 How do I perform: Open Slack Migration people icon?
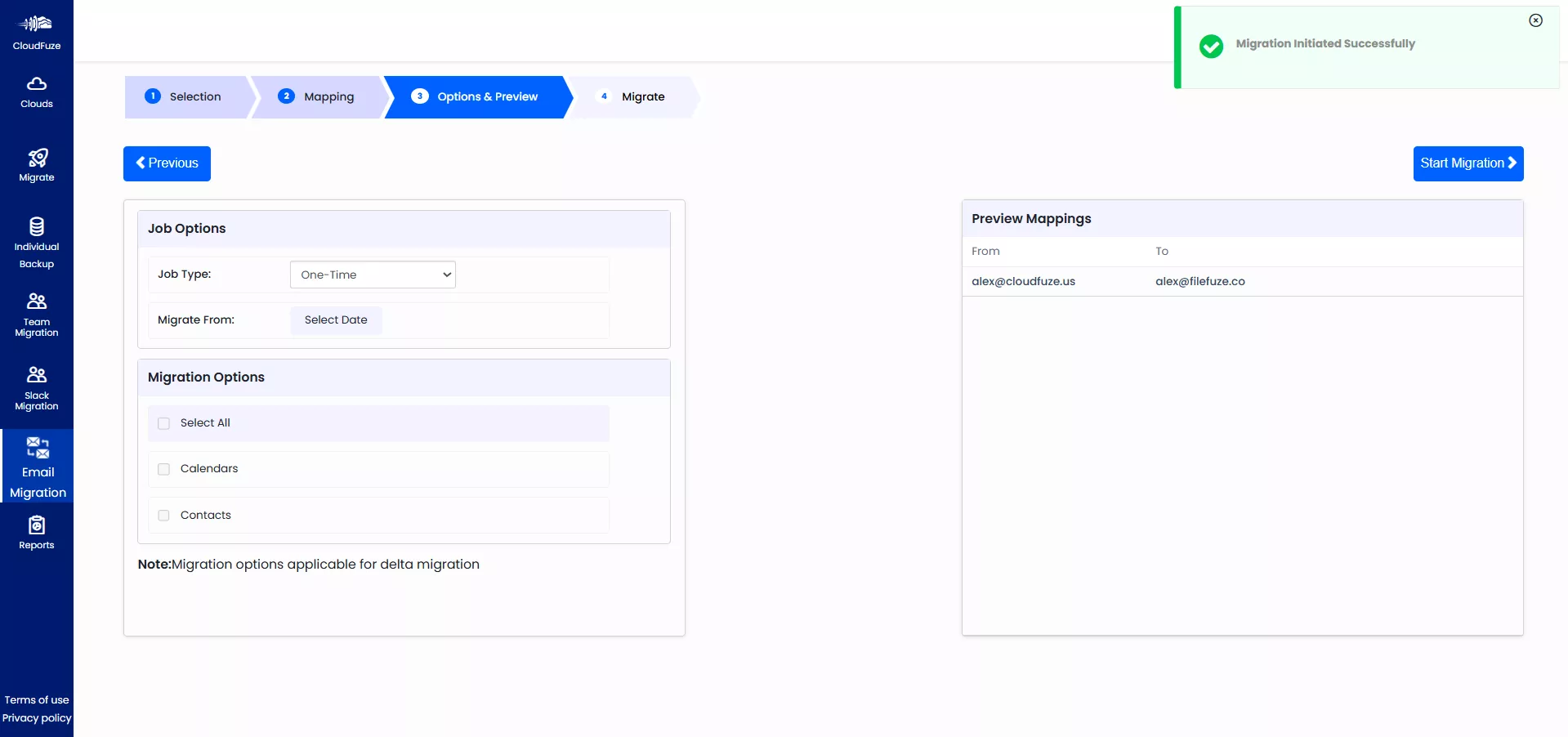click(37, 374)
